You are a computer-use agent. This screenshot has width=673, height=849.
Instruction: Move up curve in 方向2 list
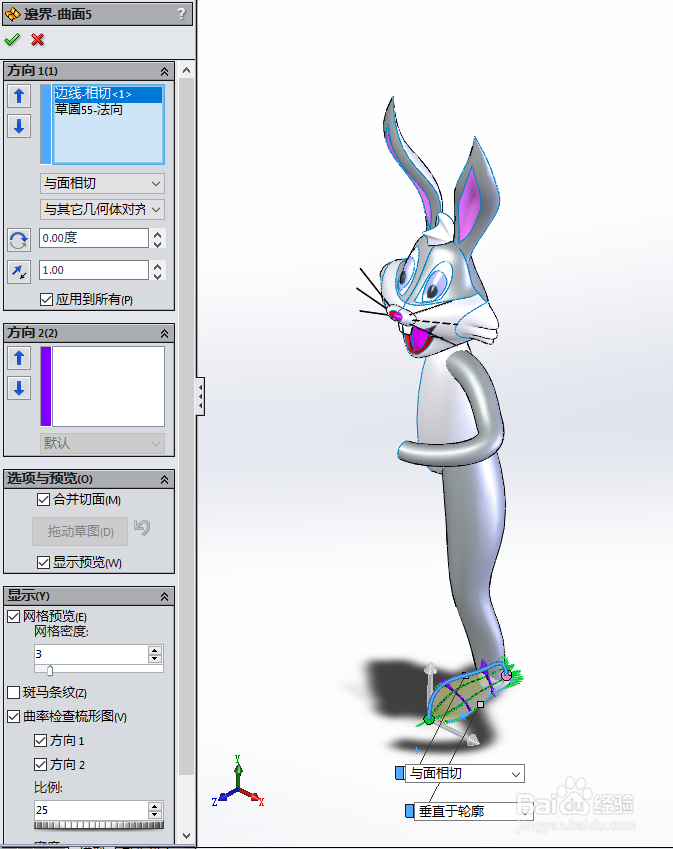[19, 358]
